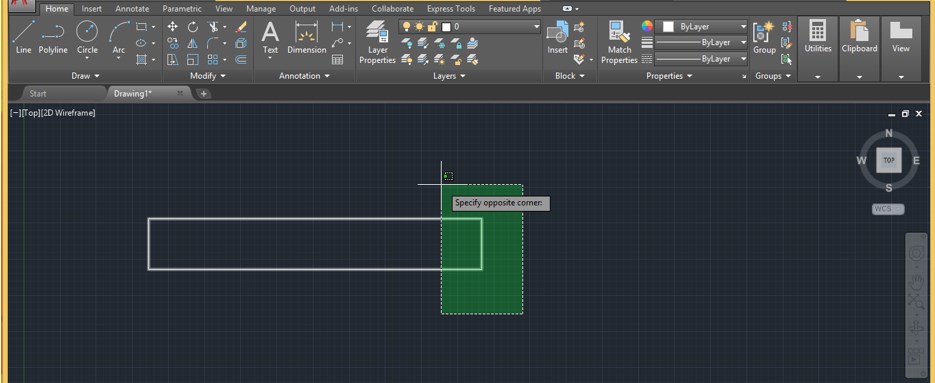This screenshot has width=935, height=383.
Task: Select the Fillet tool
Action: point(213,43)
